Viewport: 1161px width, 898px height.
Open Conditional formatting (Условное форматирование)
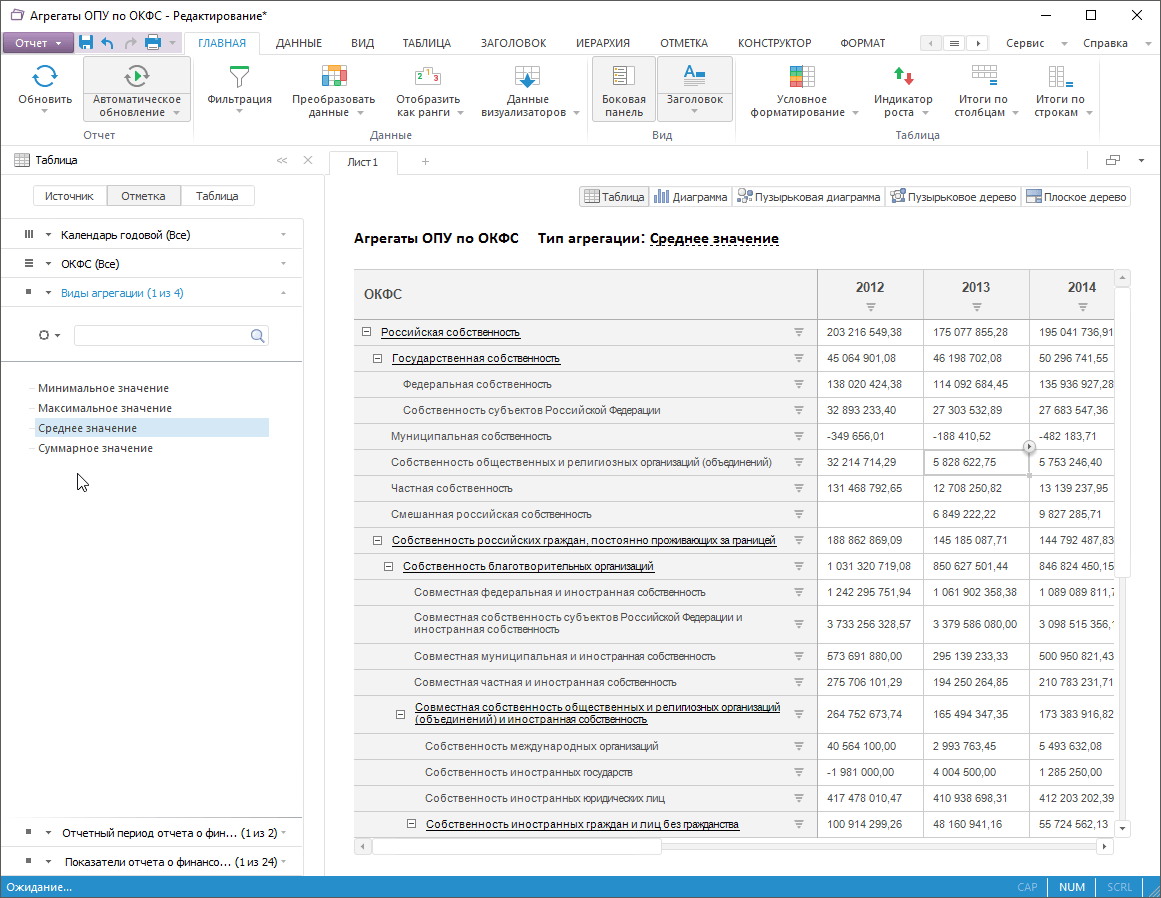[802, 77]
